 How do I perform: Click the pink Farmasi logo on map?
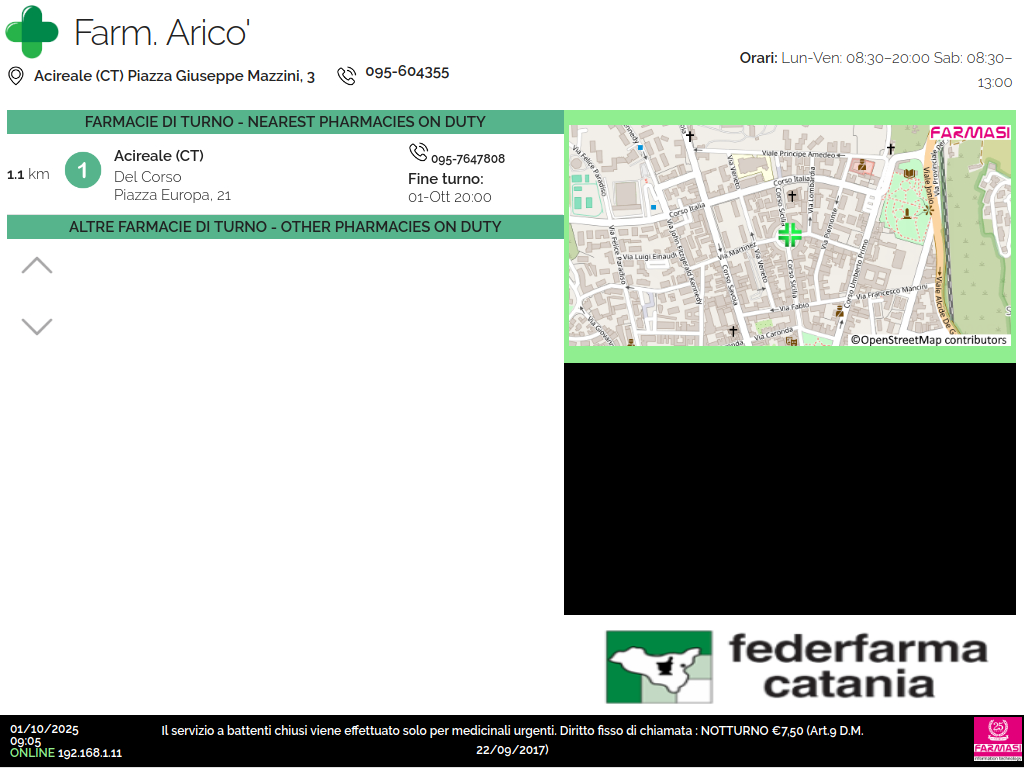[x=968, y=133]
